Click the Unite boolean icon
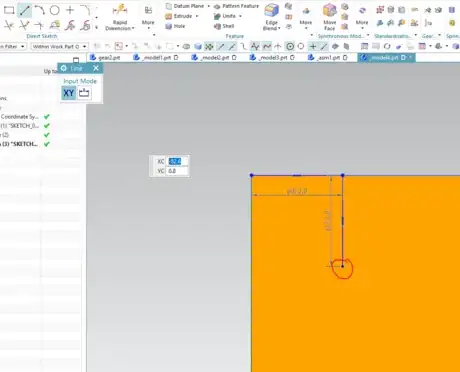Viewport: 460px width, 372px height. pos(217,16)
